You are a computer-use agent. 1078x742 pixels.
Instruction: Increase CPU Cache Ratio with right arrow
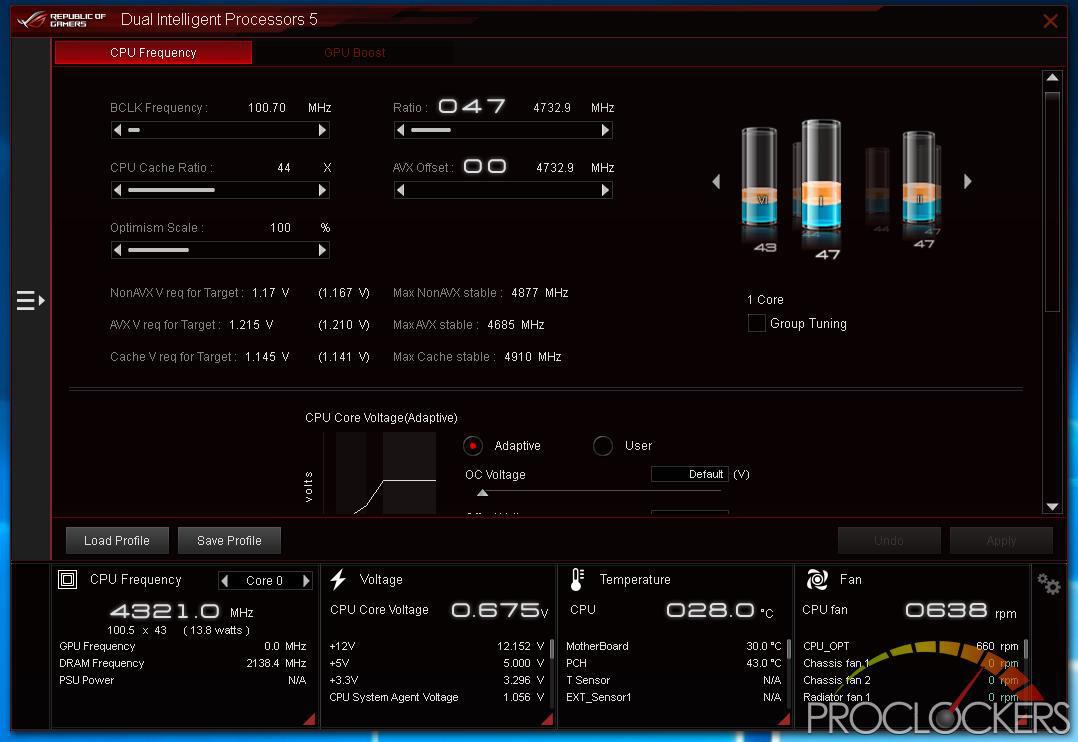(322, 190)
